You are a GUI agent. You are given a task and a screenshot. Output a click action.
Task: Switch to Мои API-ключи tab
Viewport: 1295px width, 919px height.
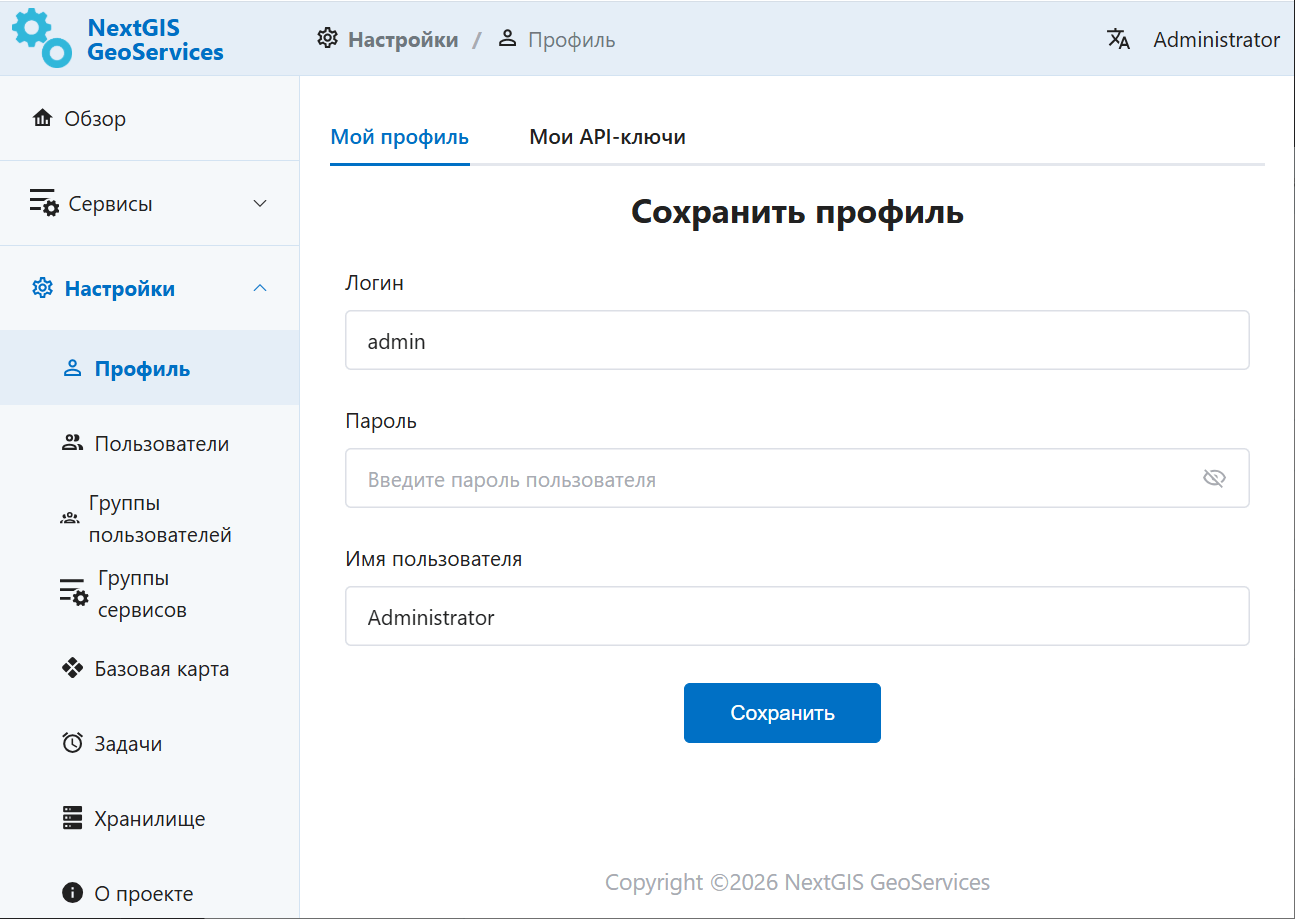(x=607, y=137)
